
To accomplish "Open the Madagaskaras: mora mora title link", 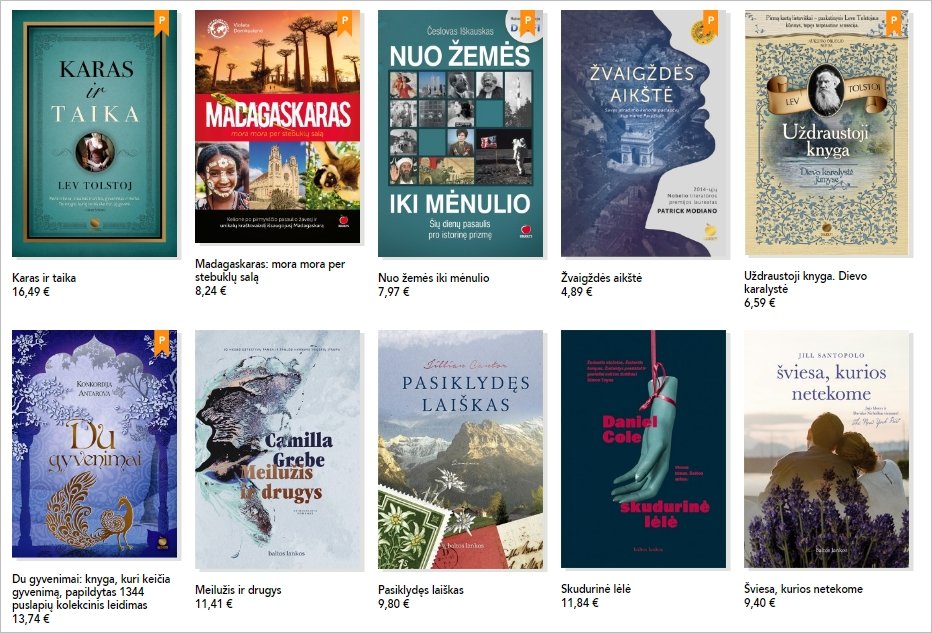I will (x=270, y=270).
